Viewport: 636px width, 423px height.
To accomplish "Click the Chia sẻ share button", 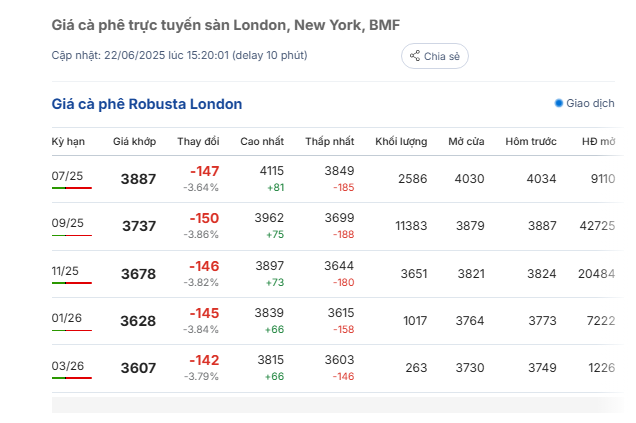I will point(434,56).
